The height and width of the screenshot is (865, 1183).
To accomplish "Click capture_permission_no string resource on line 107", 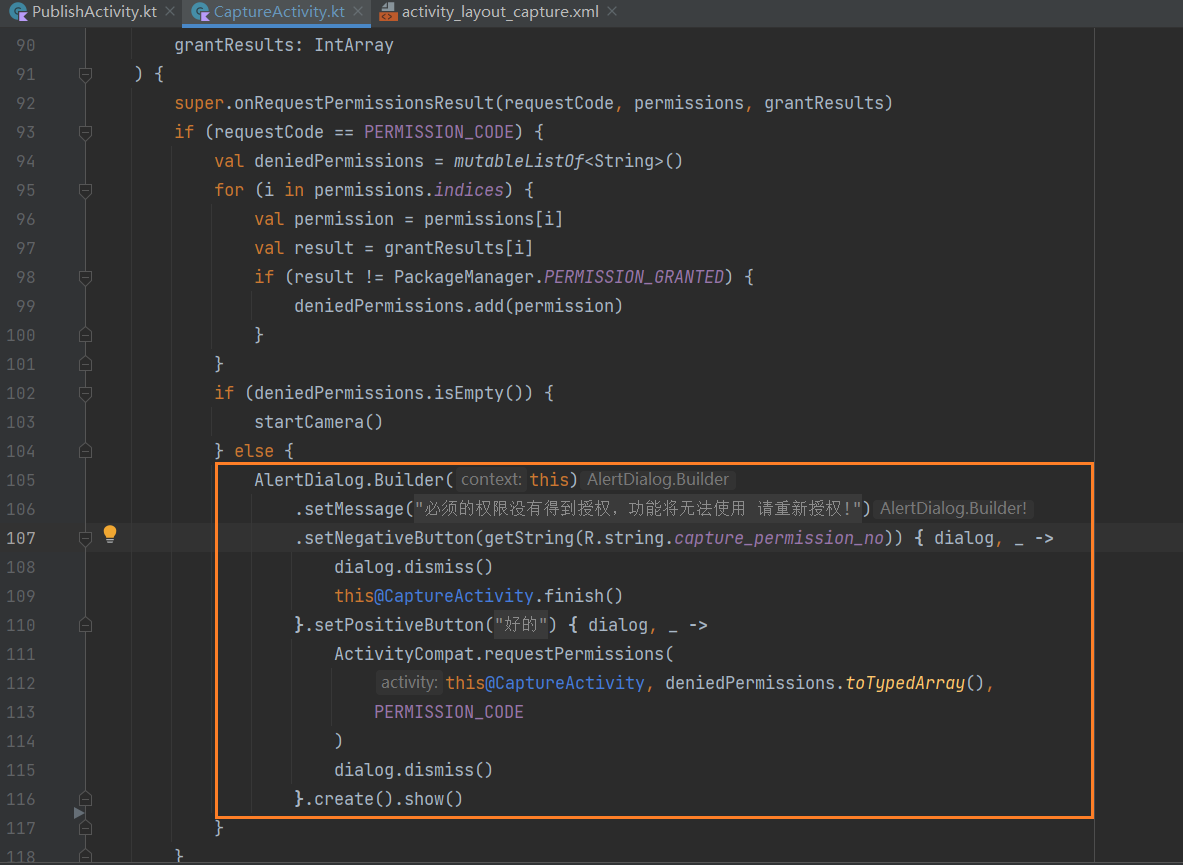I will 779,538.
